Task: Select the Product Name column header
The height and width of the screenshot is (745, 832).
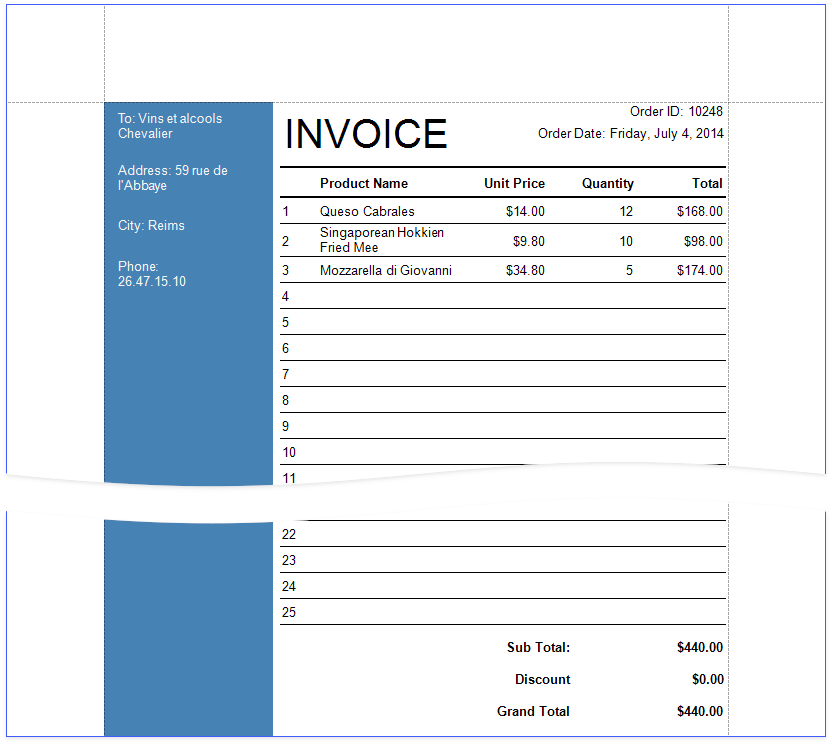Action: [364, 183]
